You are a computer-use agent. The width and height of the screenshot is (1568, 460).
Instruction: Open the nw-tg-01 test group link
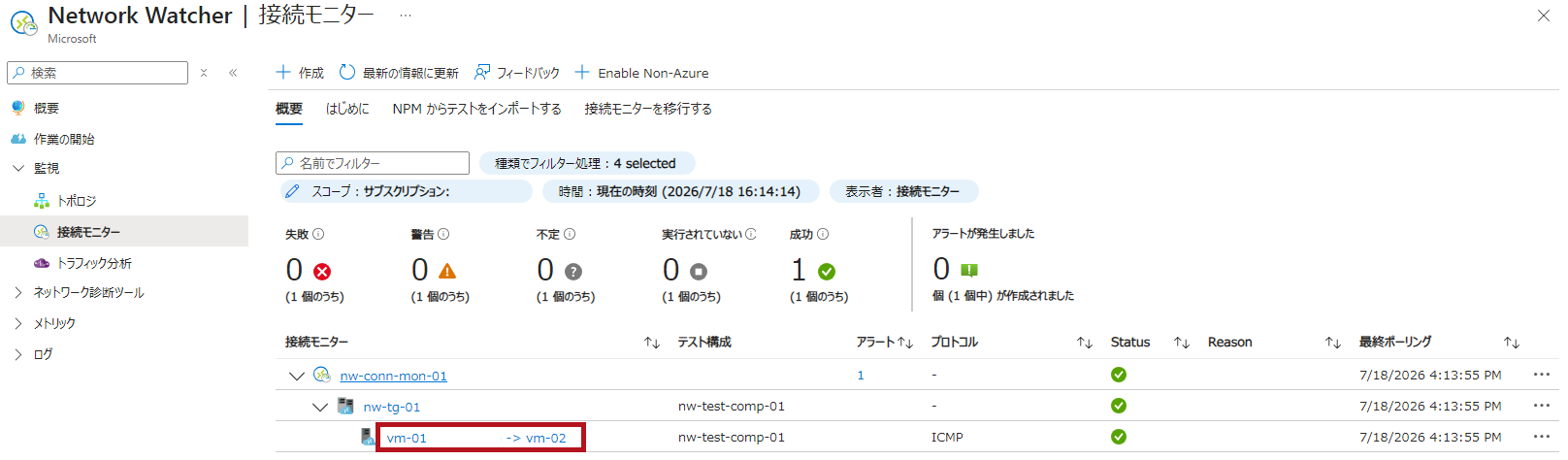click(x=392, y=407)
